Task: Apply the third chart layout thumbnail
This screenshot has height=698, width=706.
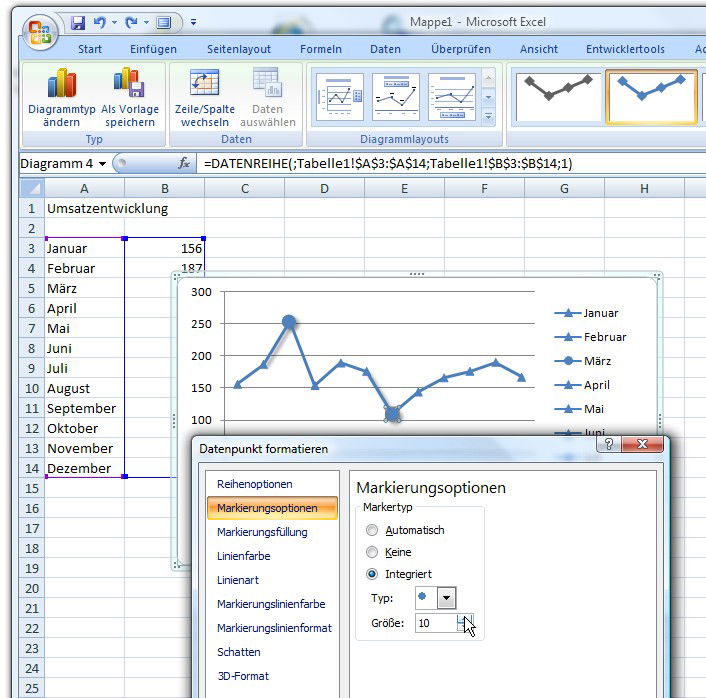Action: [452, 97]
